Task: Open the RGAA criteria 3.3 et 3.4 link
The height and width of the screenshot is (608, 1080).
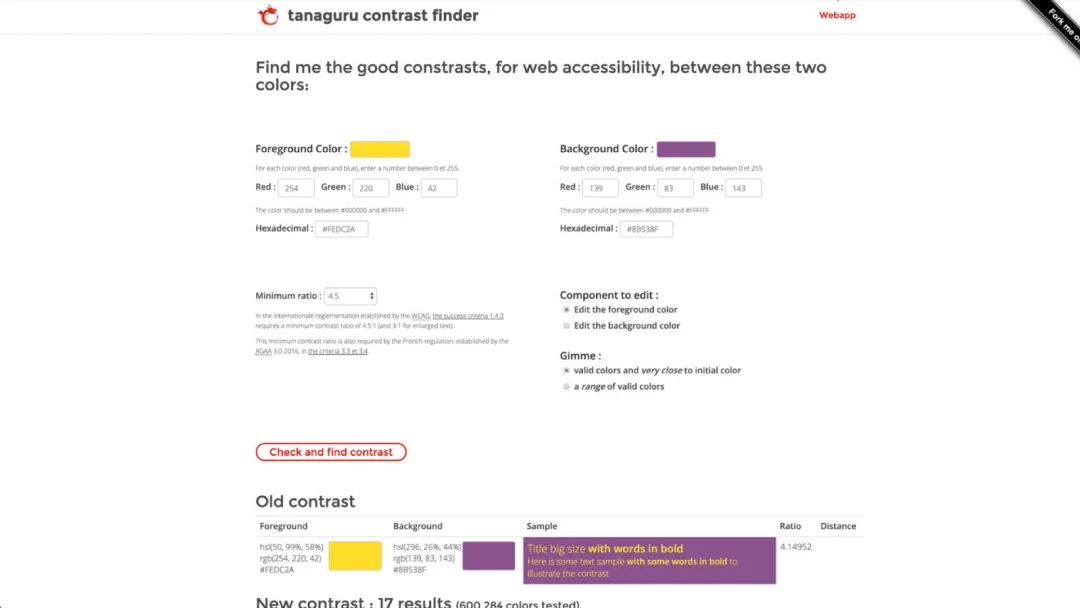Action: [x=338, y=351]
